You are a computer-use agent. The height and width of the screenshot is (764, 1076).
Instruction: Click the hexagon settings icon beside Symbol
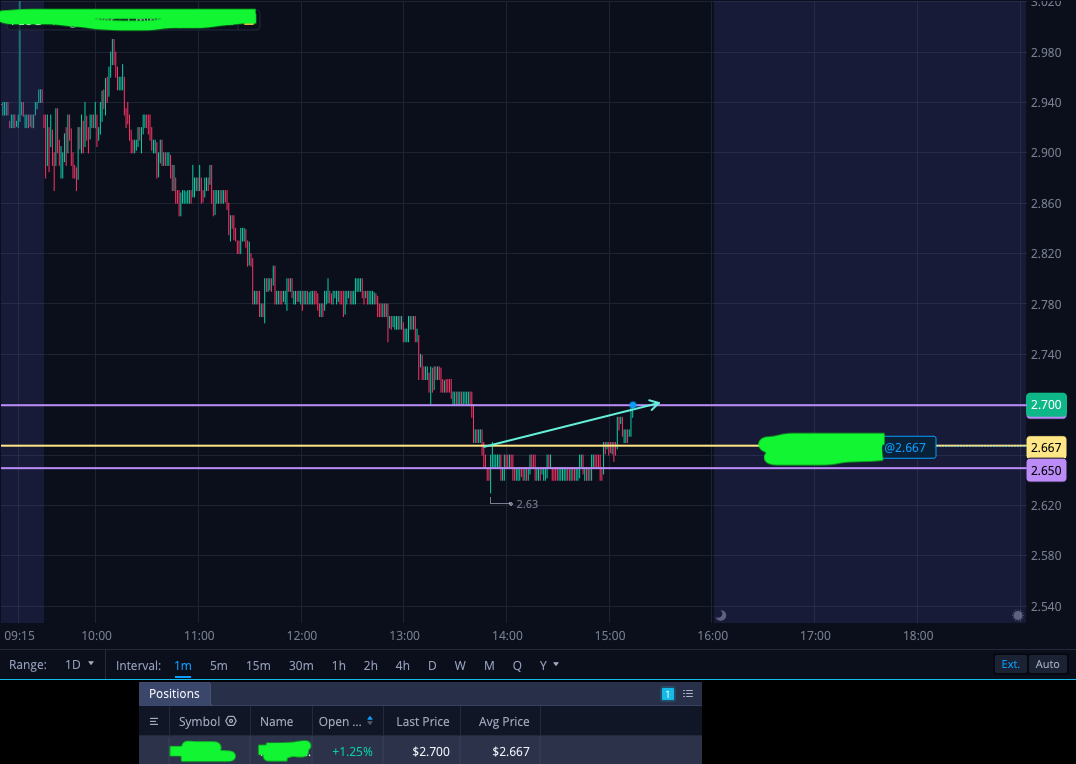(x=231, y=721)
